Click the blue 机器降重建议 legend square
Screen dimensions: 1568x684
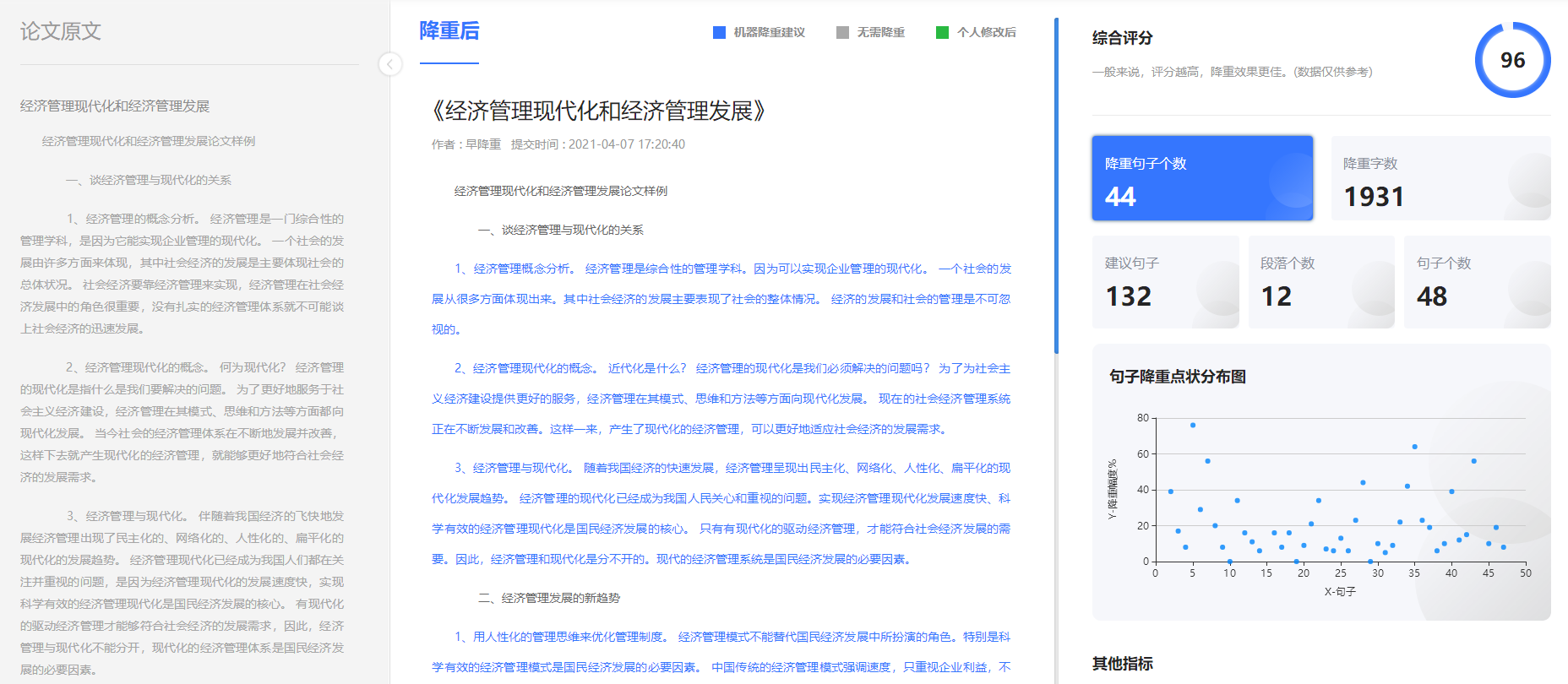(719, 32)
